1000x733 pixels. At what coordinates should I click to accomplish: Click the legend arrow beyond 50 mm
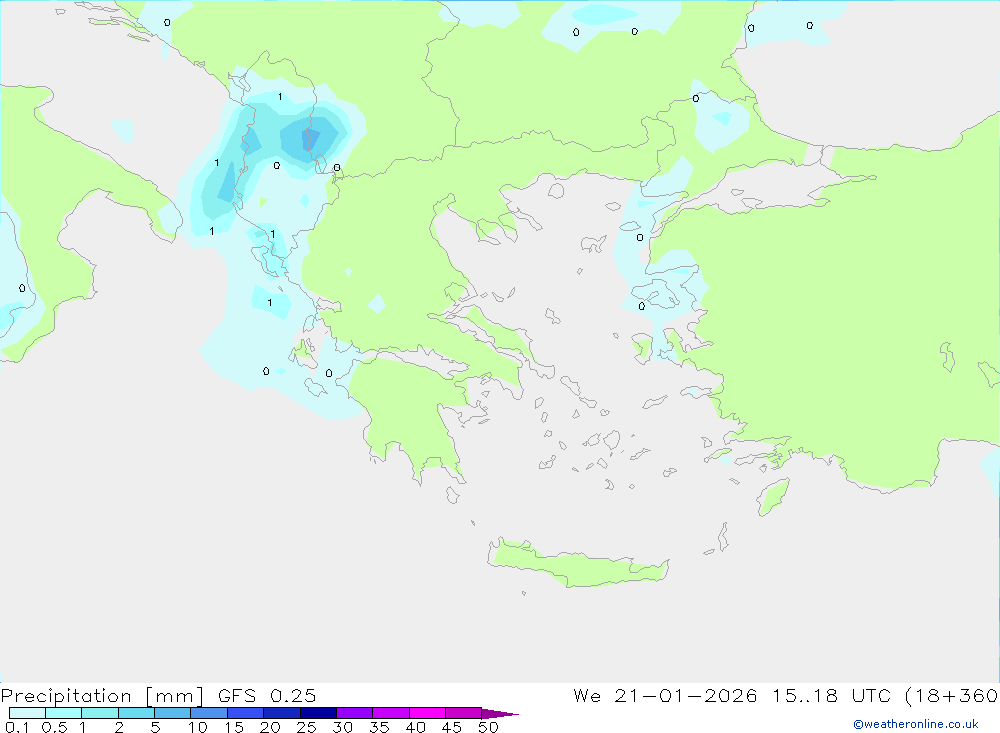499,713
